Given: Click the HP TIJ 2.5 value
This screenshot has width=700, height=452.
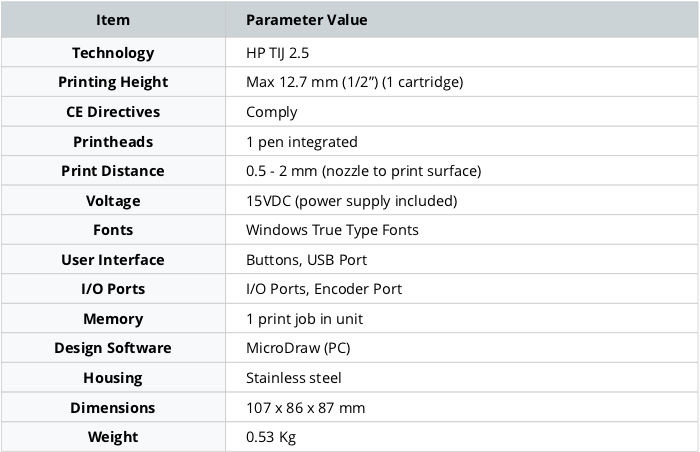Looking at the screenshot, I should point(277,53).
